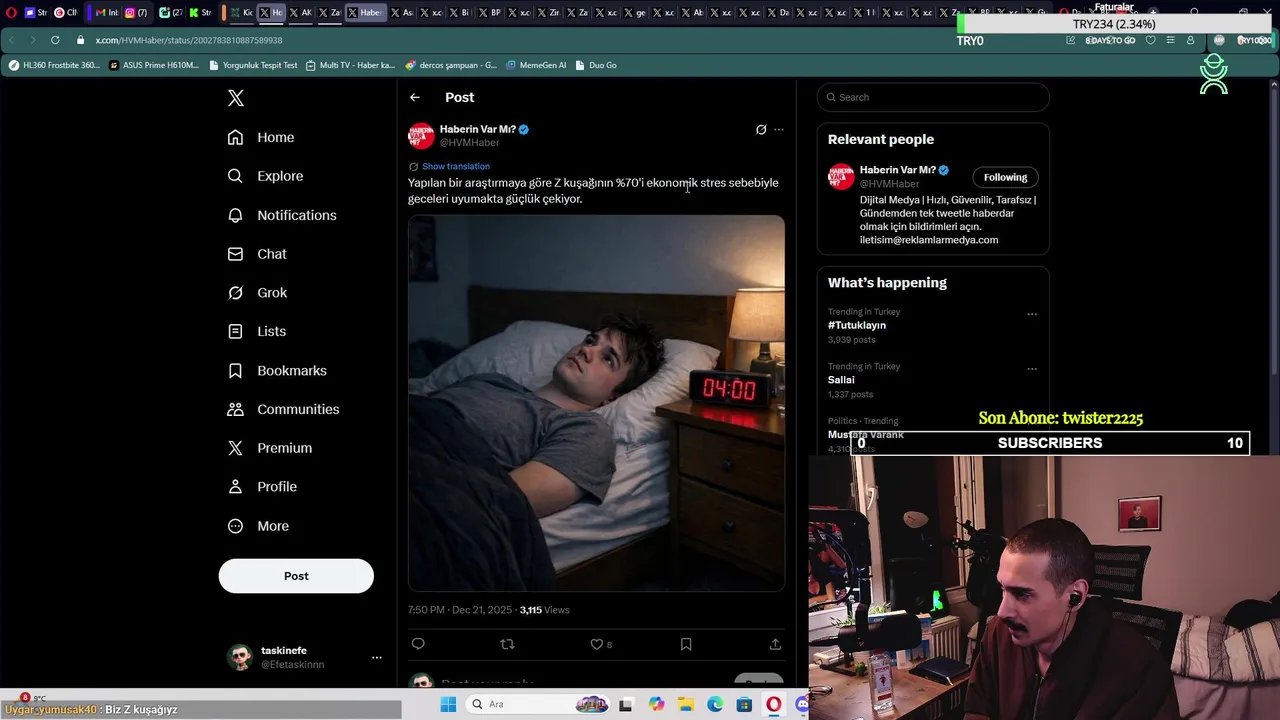This screenshot has height=720, width=1280.
Task: Click Haberin Var Mı? avatar on post
Action: pos(421,136)
